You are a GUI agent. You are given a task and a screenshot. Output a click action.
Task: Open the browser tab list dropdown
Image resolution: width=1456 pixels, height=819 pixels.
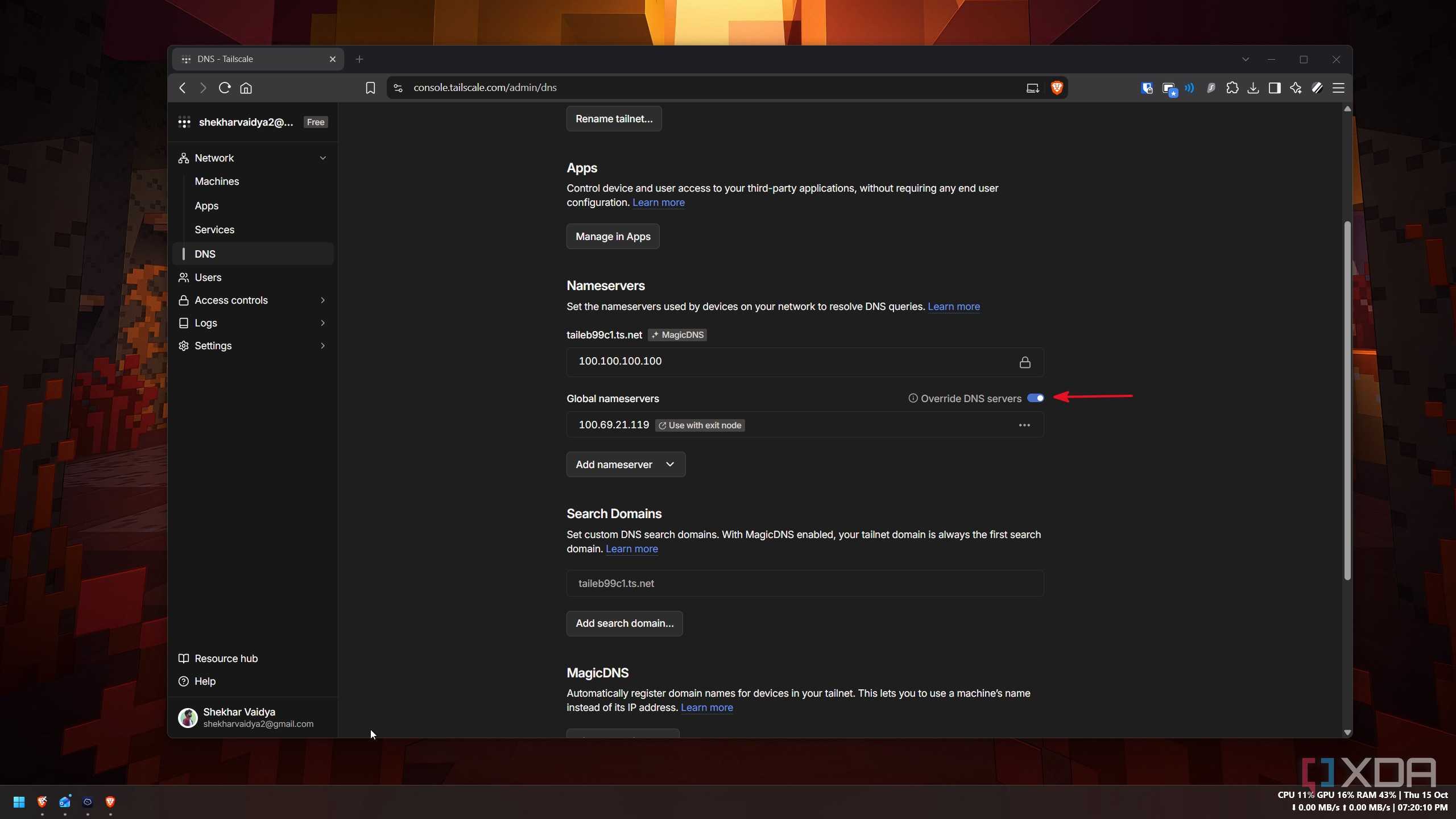[1246, 59]
